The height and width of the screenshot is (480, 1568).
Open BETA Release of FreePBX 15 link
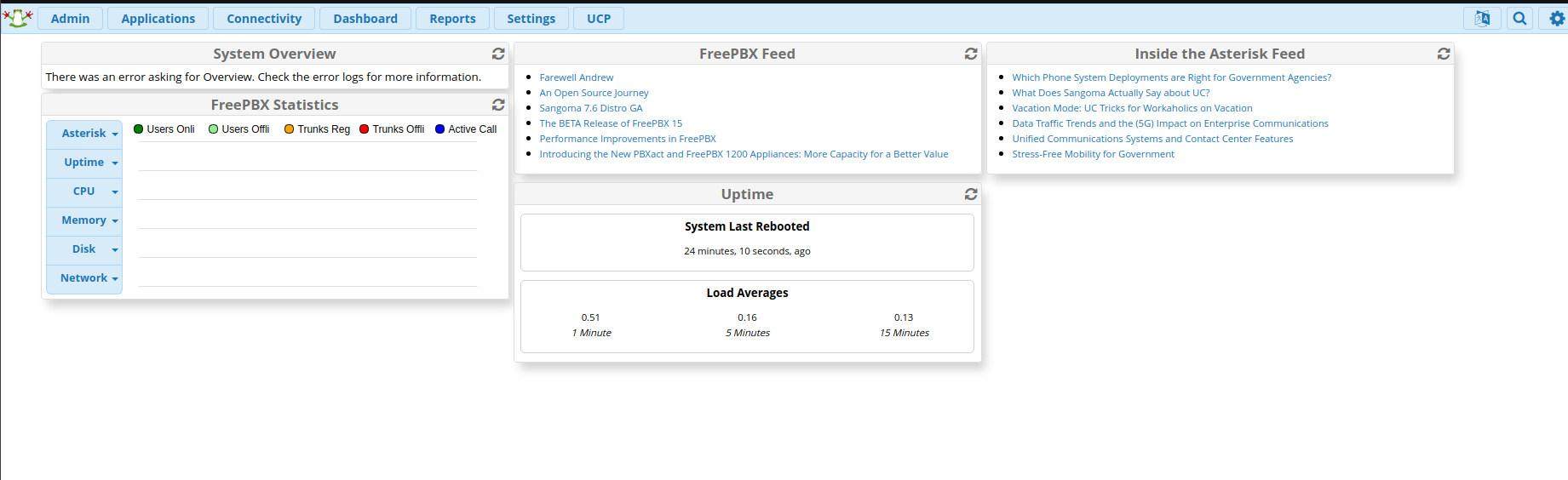[x=611, y=123]
